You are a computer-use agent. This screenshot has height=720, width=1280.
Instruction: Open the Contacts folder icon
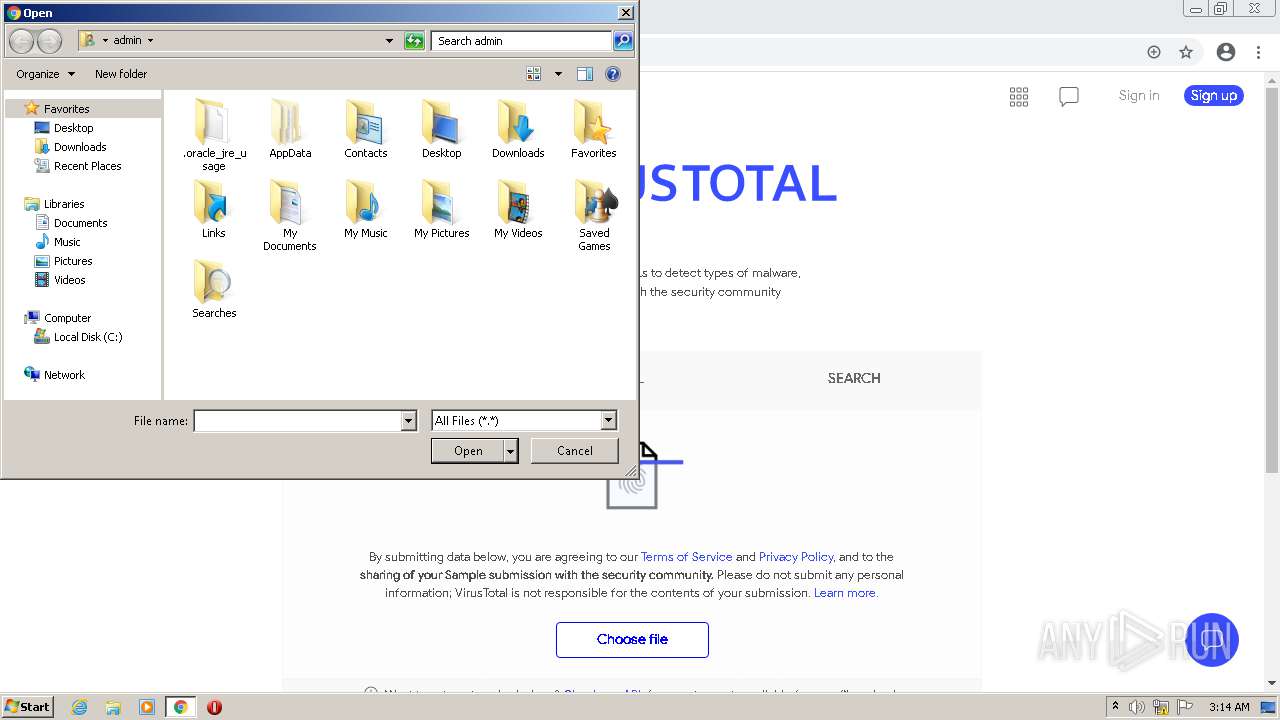click(365, 122)
